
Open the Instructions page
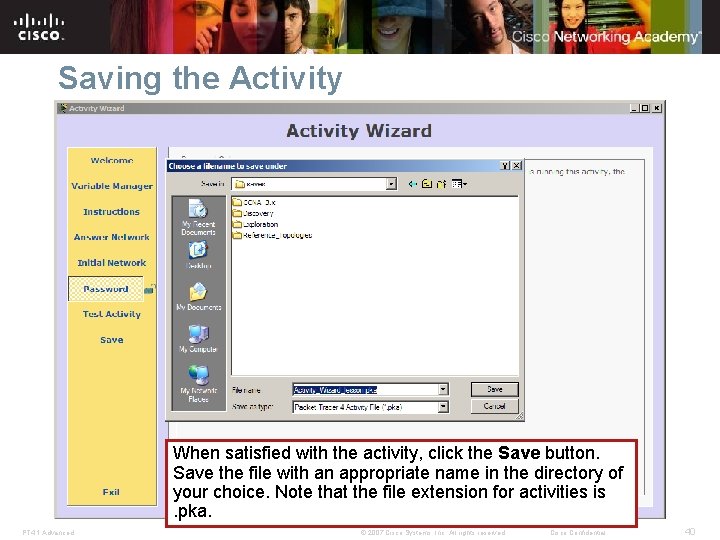point(111,212)
